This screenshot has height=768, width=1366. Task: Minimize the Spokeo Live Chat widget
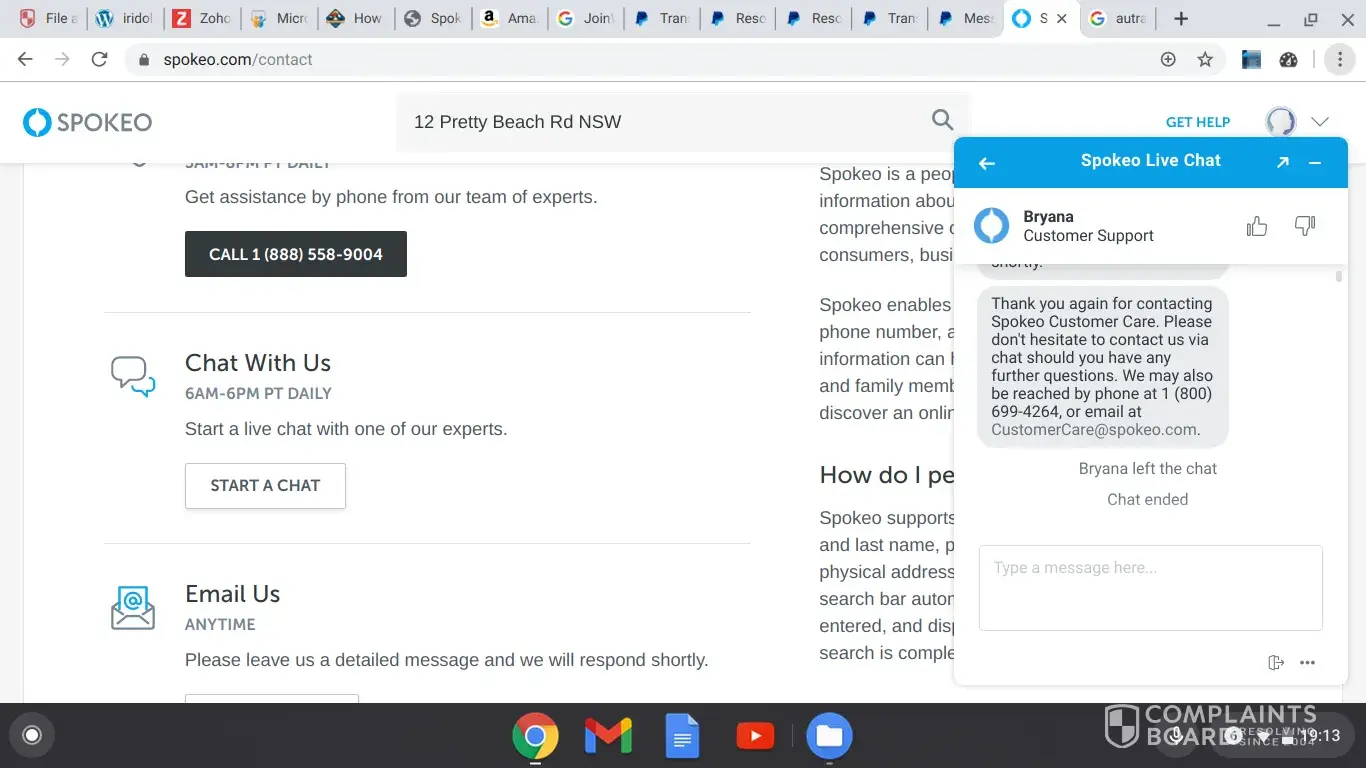coord(1315,162)
